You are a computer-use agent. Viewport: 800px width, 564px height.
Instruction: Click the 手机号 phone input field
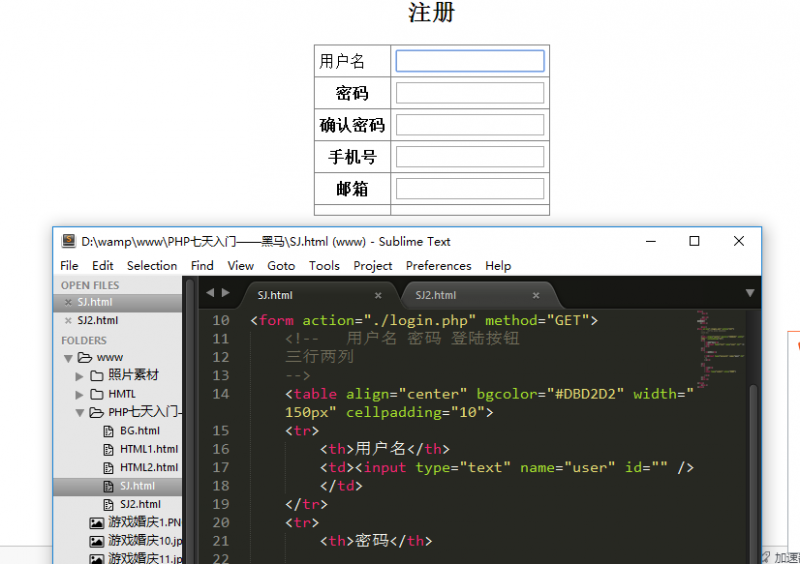[x=470, y=157]
